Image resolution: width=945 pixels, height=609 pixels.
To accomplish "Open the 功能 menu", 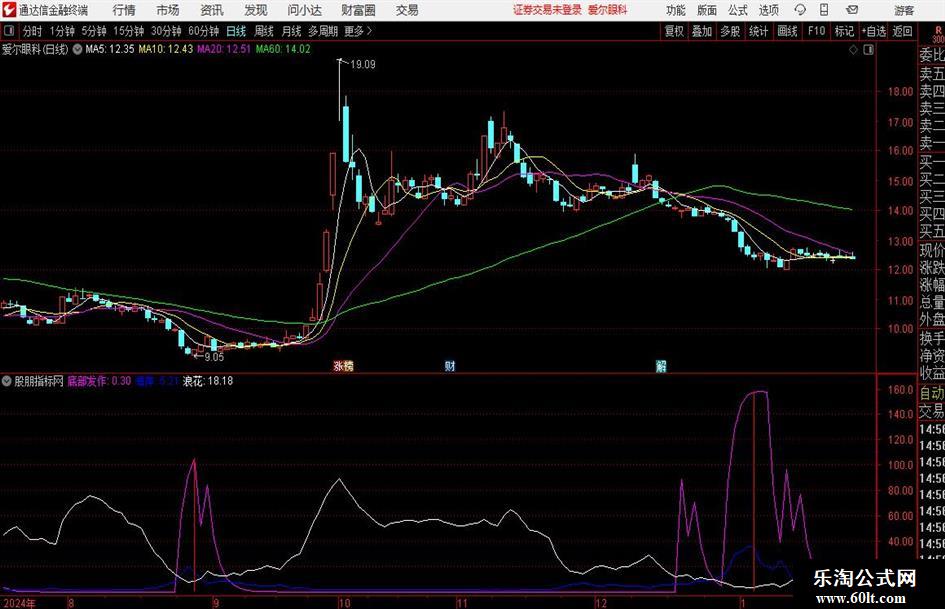I will (x=676, y=10).
